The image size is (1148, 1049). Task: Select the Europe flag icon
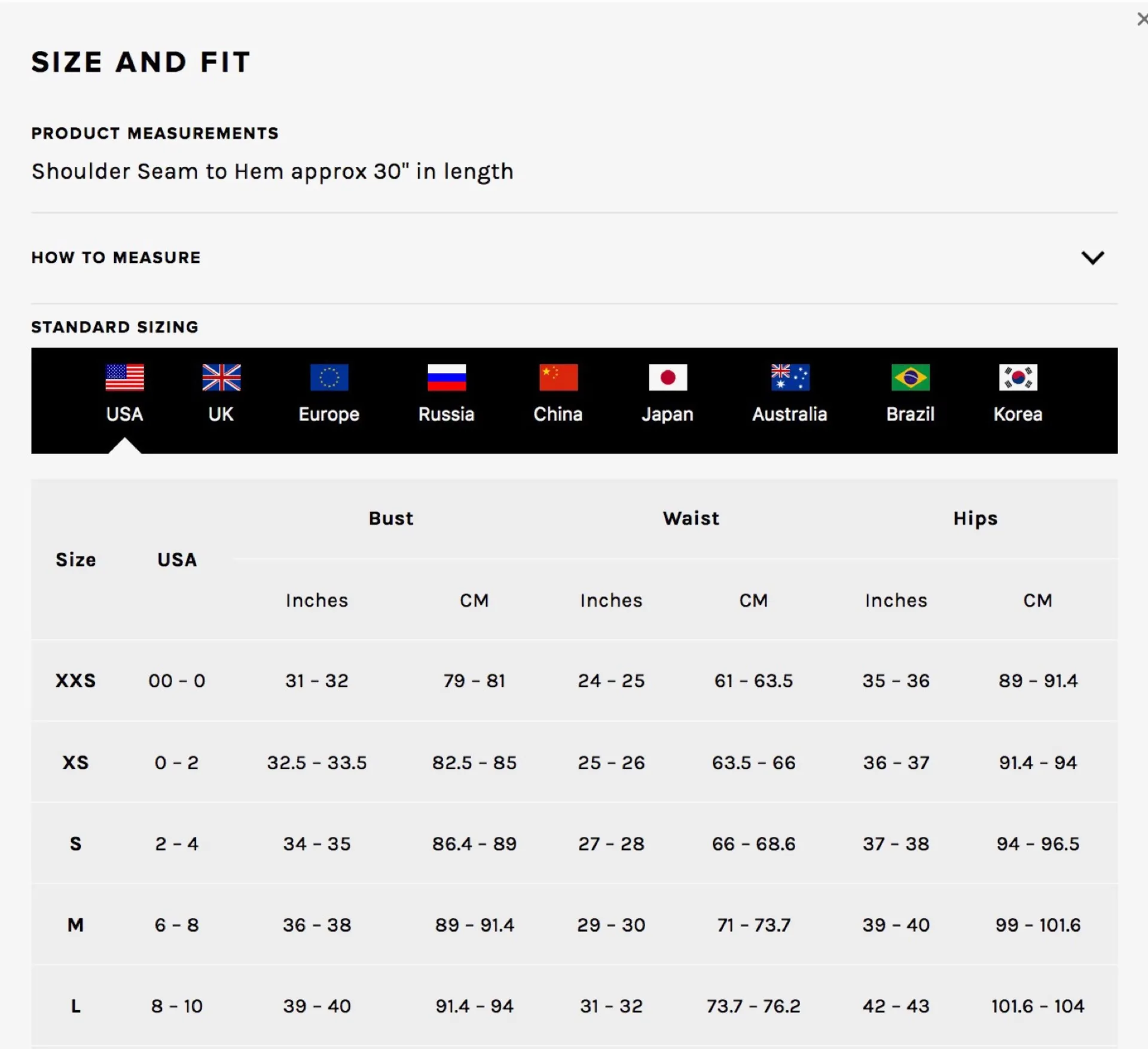click(x=329, y=377)
